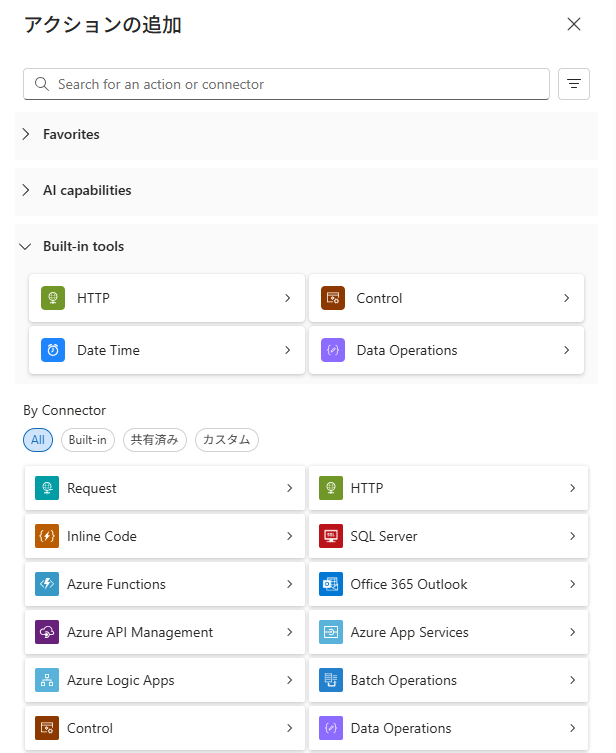
Task: Select the Date Time label
Action: click(109, 351)
